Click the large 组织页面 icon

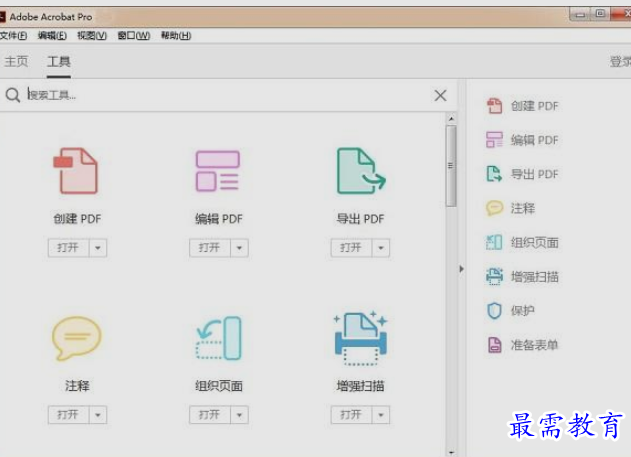[x=219, y=338]
